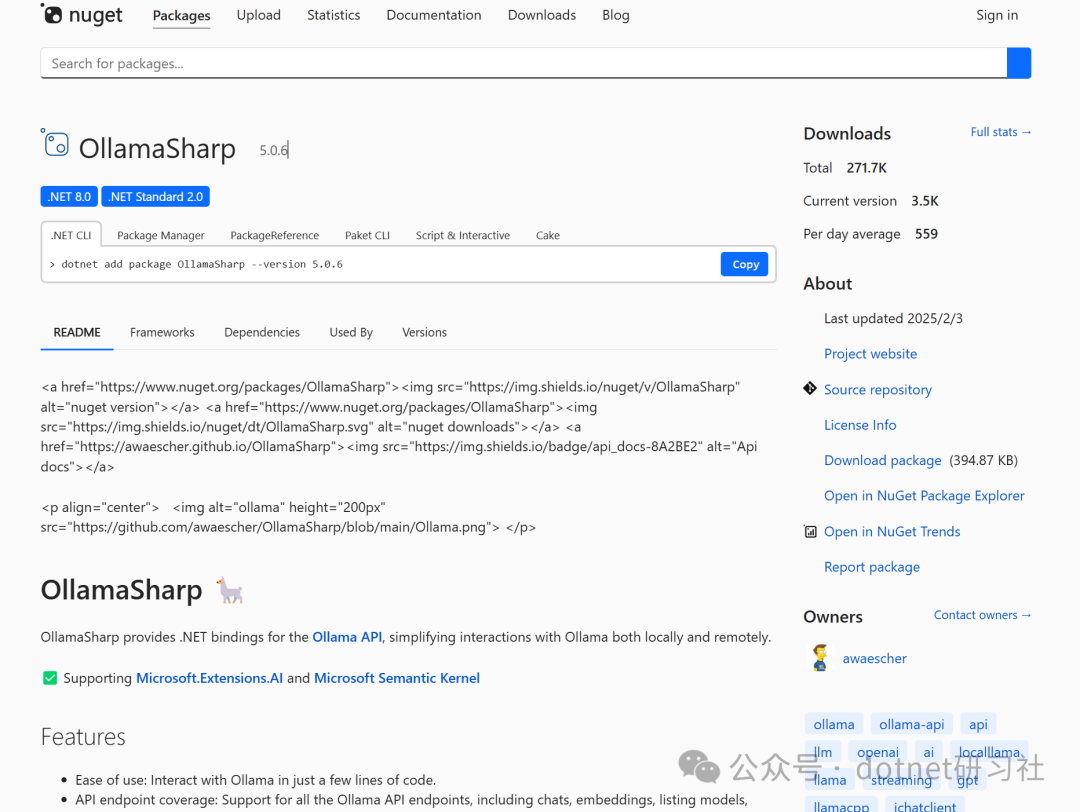Click the Per day average value 559

click(x=926, y=234)
